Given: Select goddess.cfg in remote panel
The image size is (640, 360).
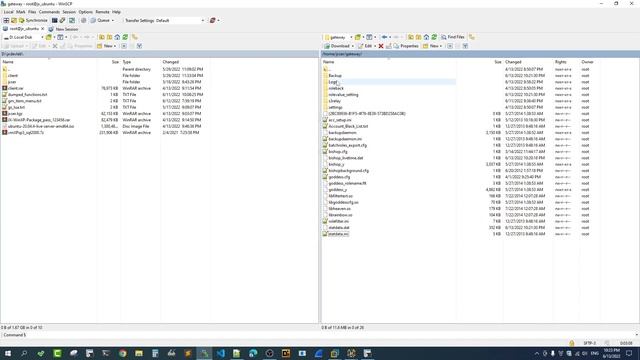Looking at the screenshot, I should pyautogui.click(x=339, y=177).
